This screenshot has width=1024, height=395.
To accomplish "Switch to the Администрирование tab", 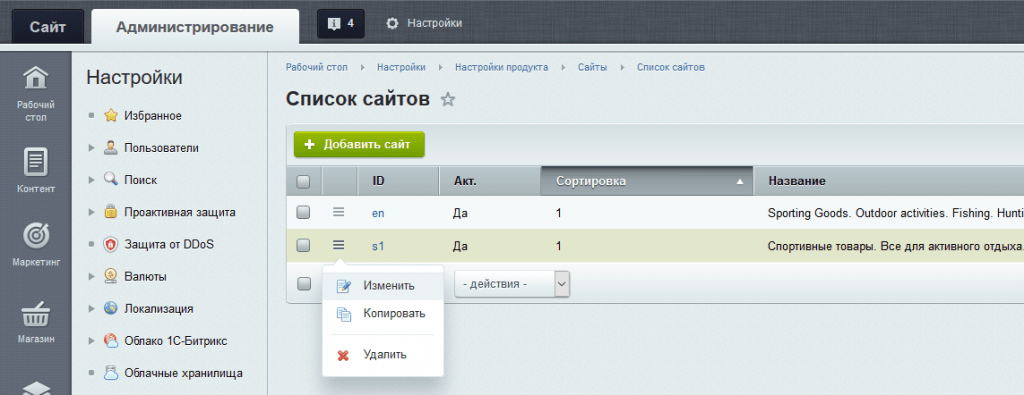I will (x=195, y=27).
